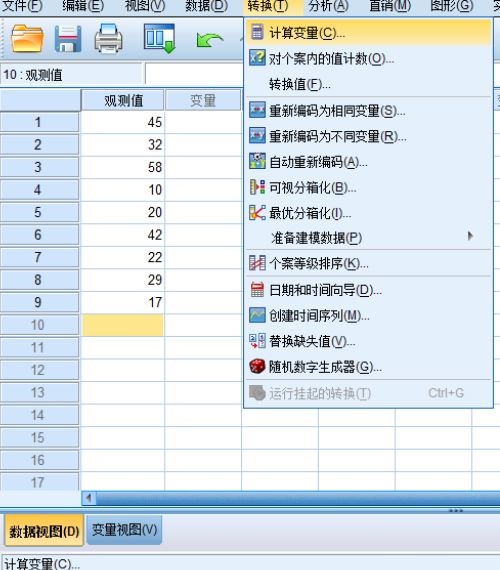
Task: Click the recall dialog toolbar icon
Action: pyautogui.click(x=160, y=38)
